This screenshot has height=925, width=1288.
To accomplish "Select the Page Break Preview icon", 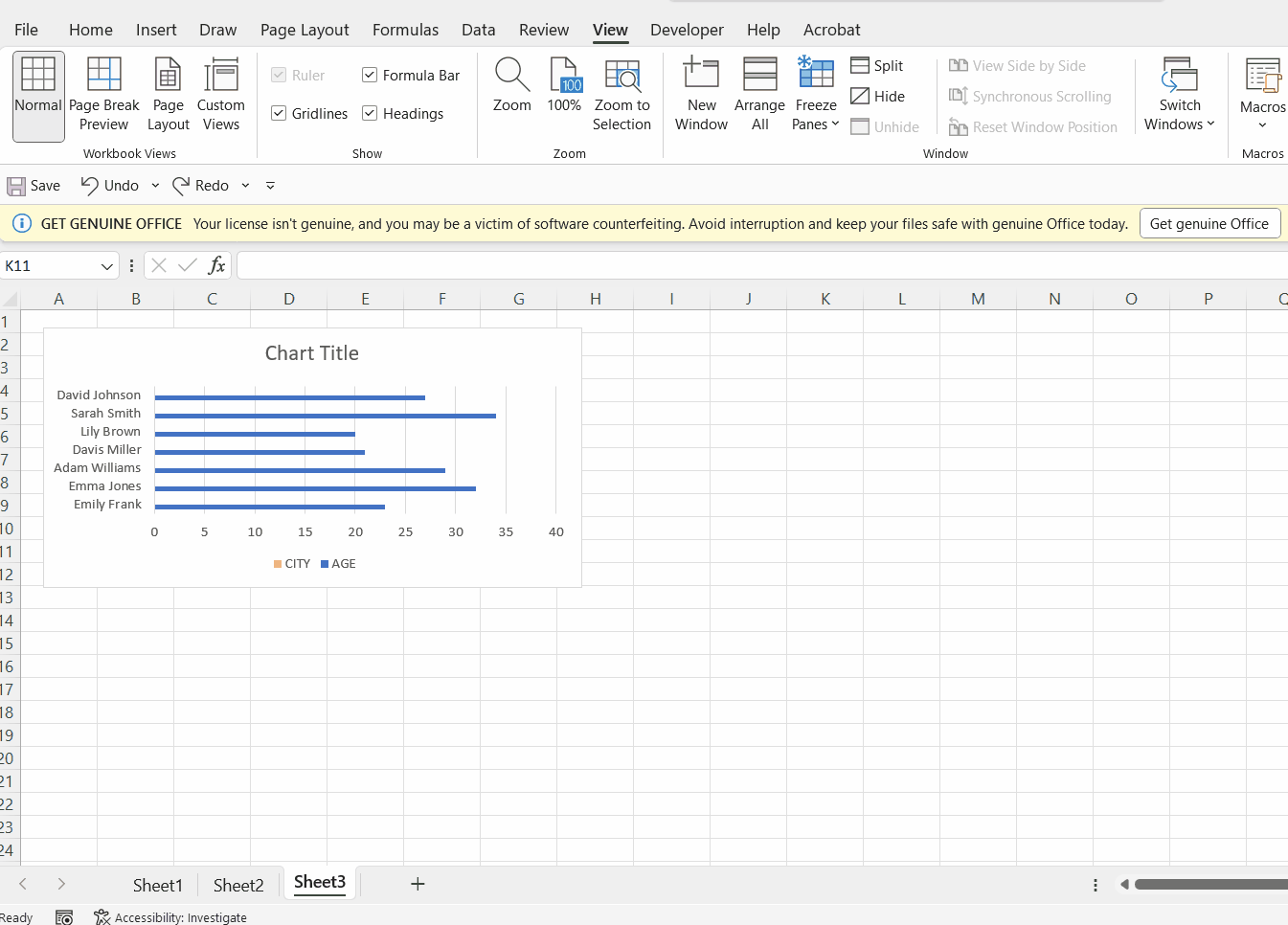I will tap(103, 74).
